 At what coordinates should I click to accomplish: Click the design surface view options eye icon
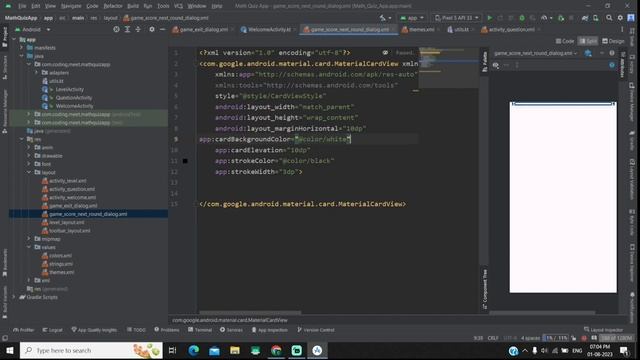tap(496, 65)
